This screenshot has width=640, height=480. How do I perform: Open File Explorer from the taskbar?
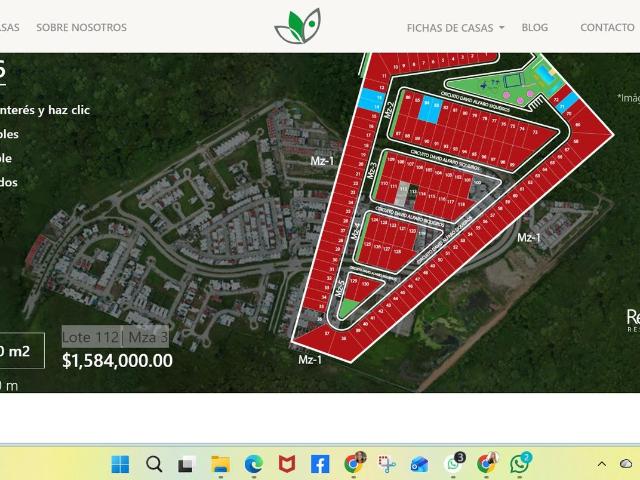(220, 464)
